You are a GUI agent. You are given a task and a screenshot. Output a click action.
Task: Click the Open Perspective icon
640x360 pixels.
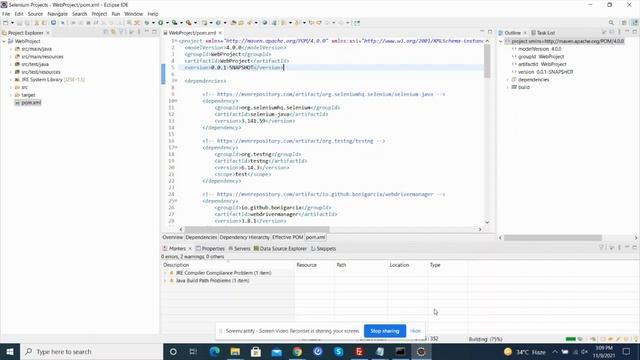624,23
